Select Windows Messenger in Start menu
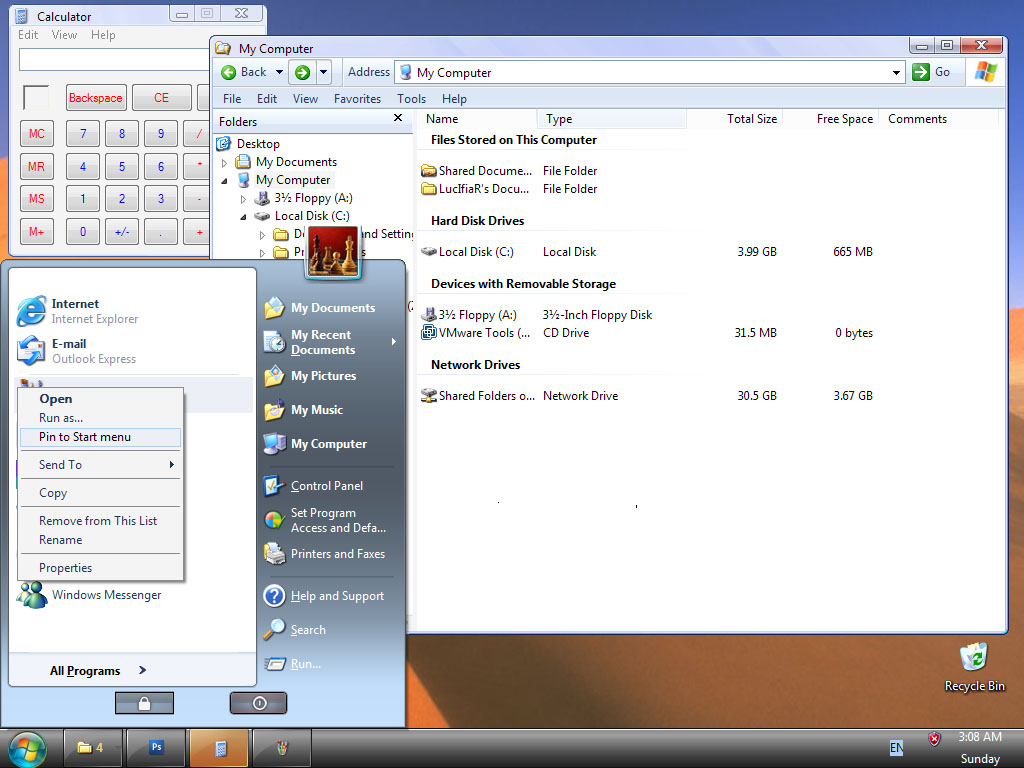The height and width of the screenshot is (768, 1024). pyautogui.click(x=106, y=595)
